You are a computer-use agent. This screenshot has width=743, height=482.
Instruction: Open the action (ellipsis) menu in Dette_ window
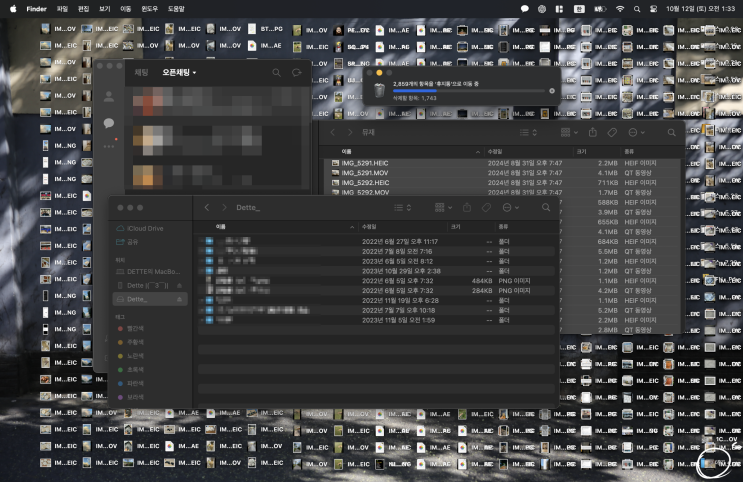[x=510, y=208]
